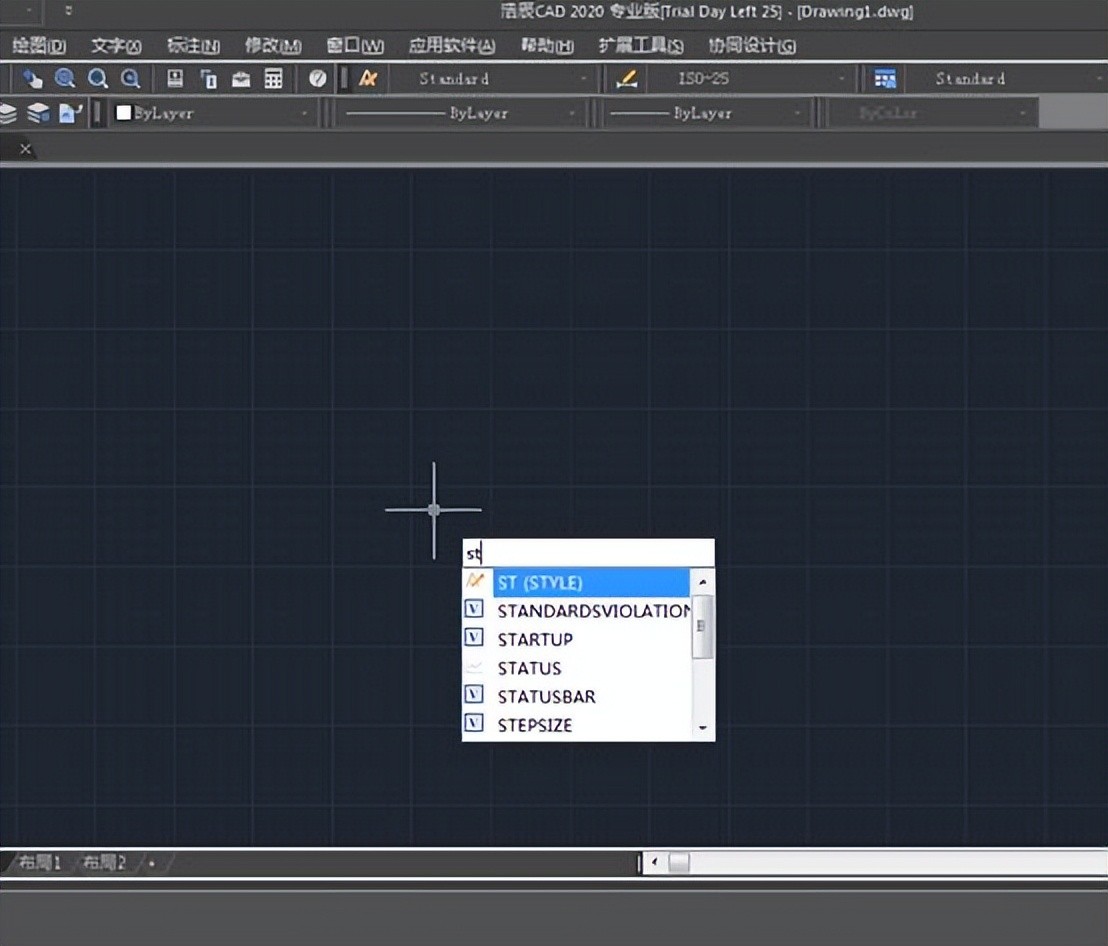The width and height of the screenshot is (1108, 946).
Task: Click the tool palette briefcase icon
Action: click(x=241, y=79)
